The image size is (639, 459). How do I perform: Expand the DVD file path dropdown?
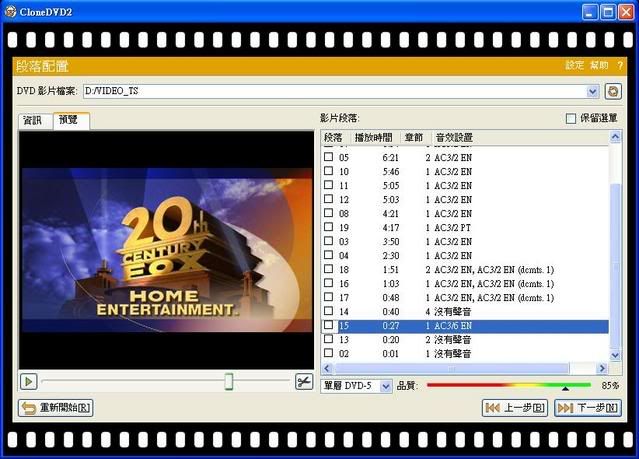coord(593,92)
